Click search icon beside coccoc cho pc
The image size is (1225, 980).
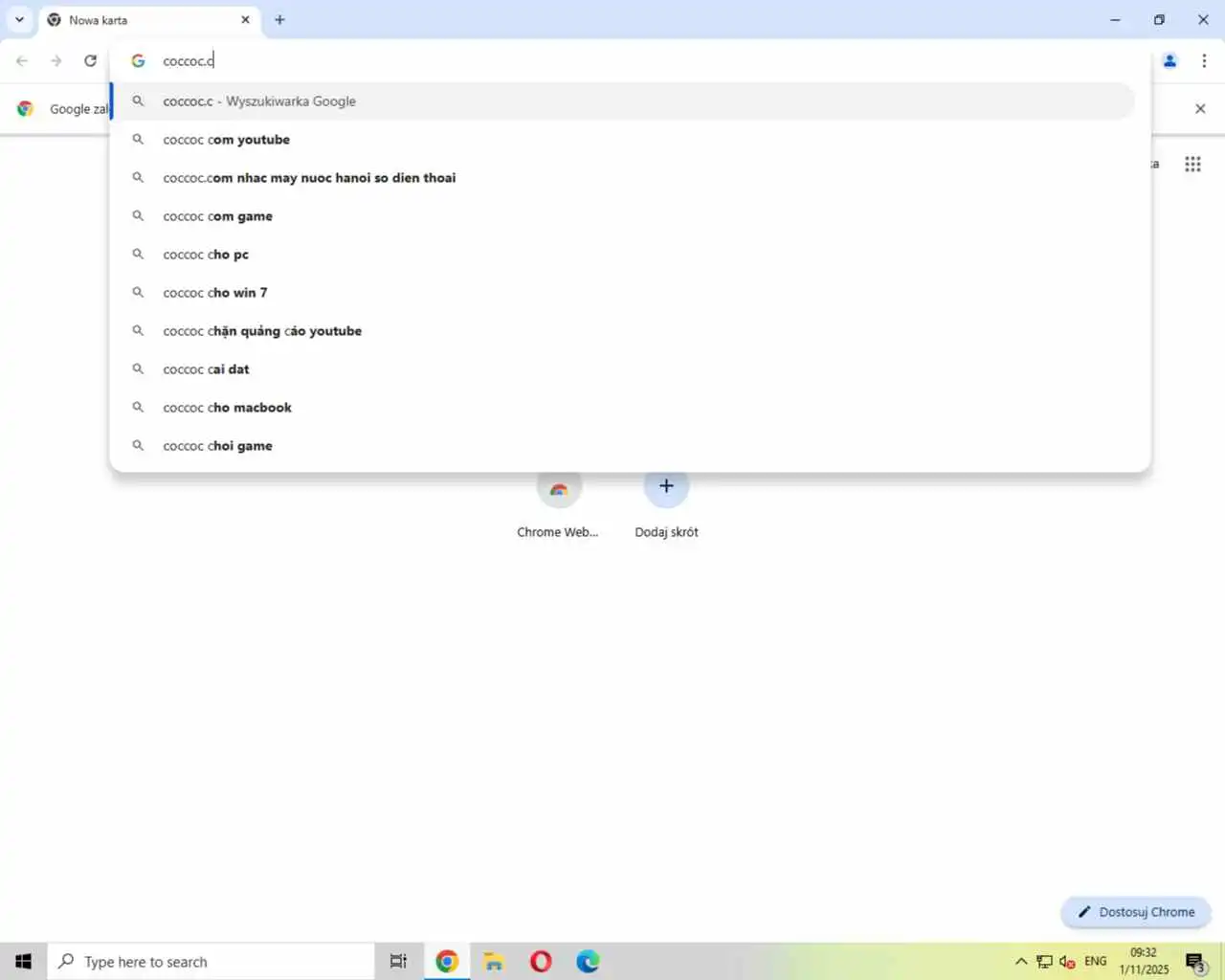pos(138,254)
